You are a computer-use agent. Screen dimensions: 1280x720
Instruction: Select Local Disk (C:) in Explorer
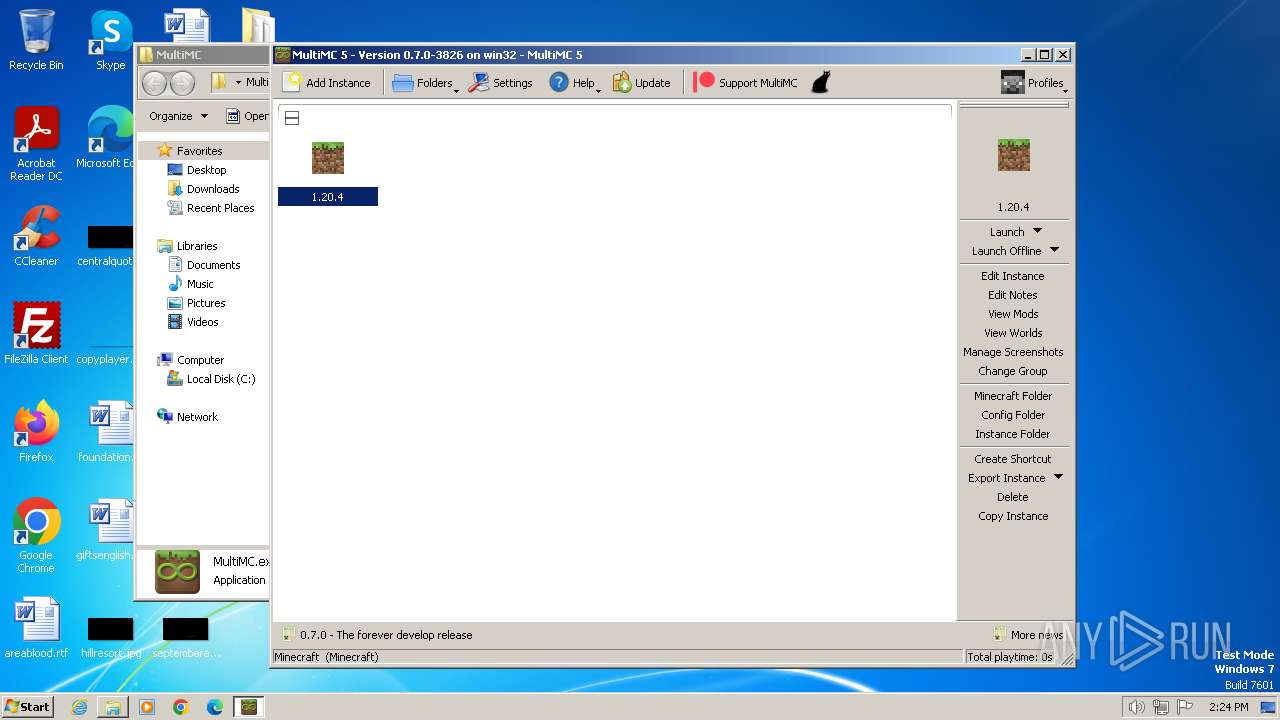point(220,379)
